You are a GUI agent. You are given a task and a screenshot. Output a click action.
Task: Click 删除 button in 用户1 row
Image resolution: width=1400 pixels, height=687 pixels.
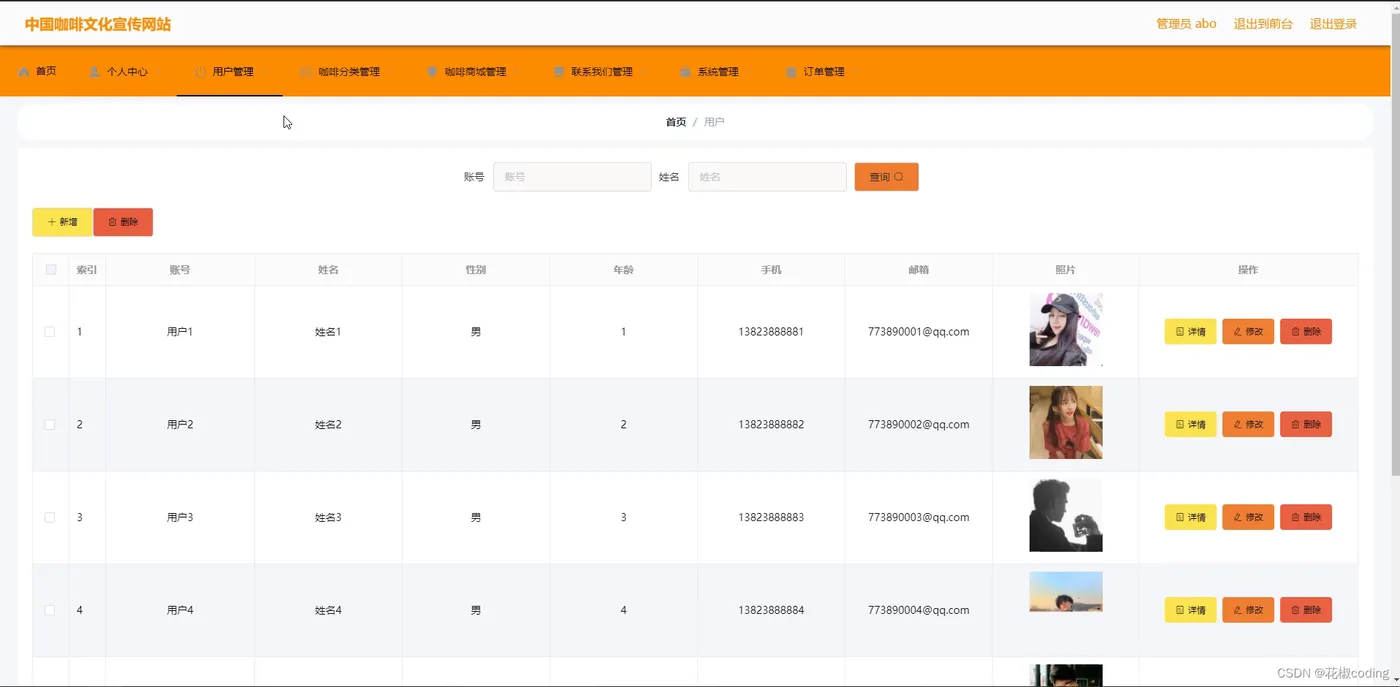[1306, 332]
